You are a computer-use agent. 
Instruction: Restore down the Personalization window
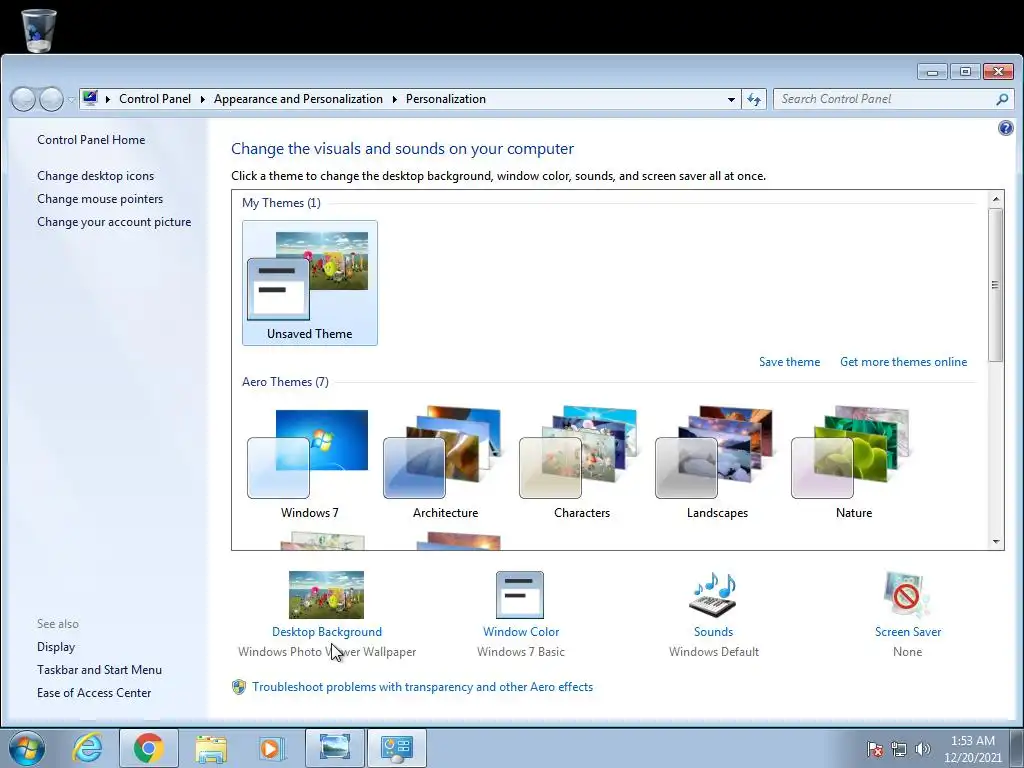pos(965,71)
